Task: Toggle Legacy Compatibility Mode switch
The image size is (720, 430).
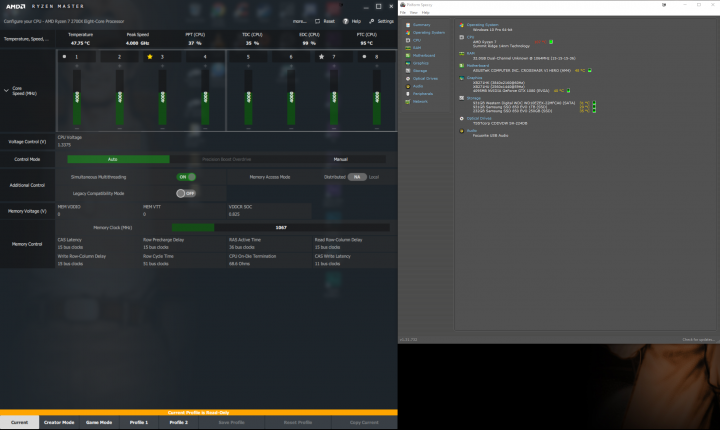Action: 186,193
